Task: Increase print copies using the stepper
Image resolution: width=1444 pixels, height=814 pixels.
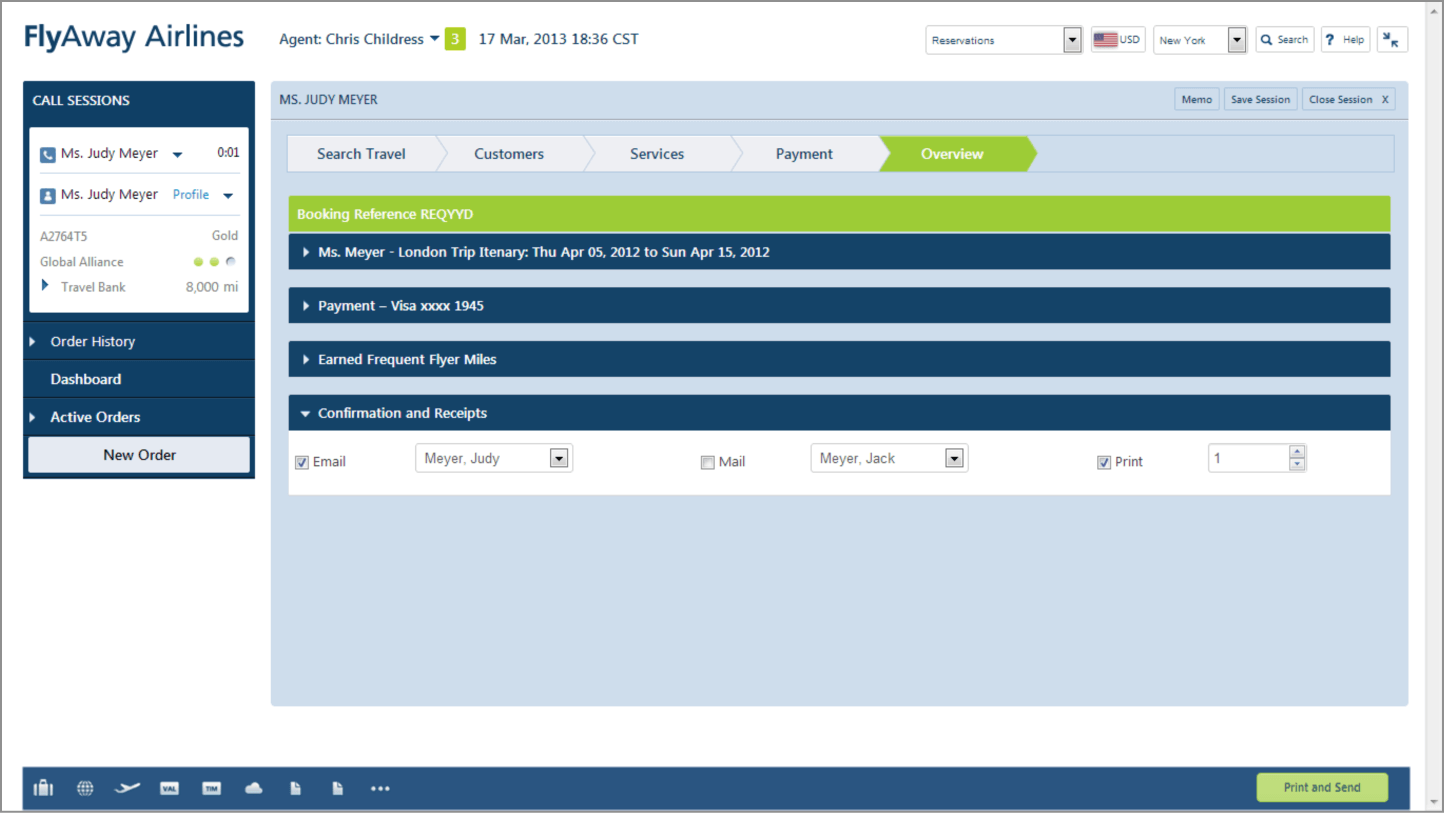Action: tap(1297, 452)
